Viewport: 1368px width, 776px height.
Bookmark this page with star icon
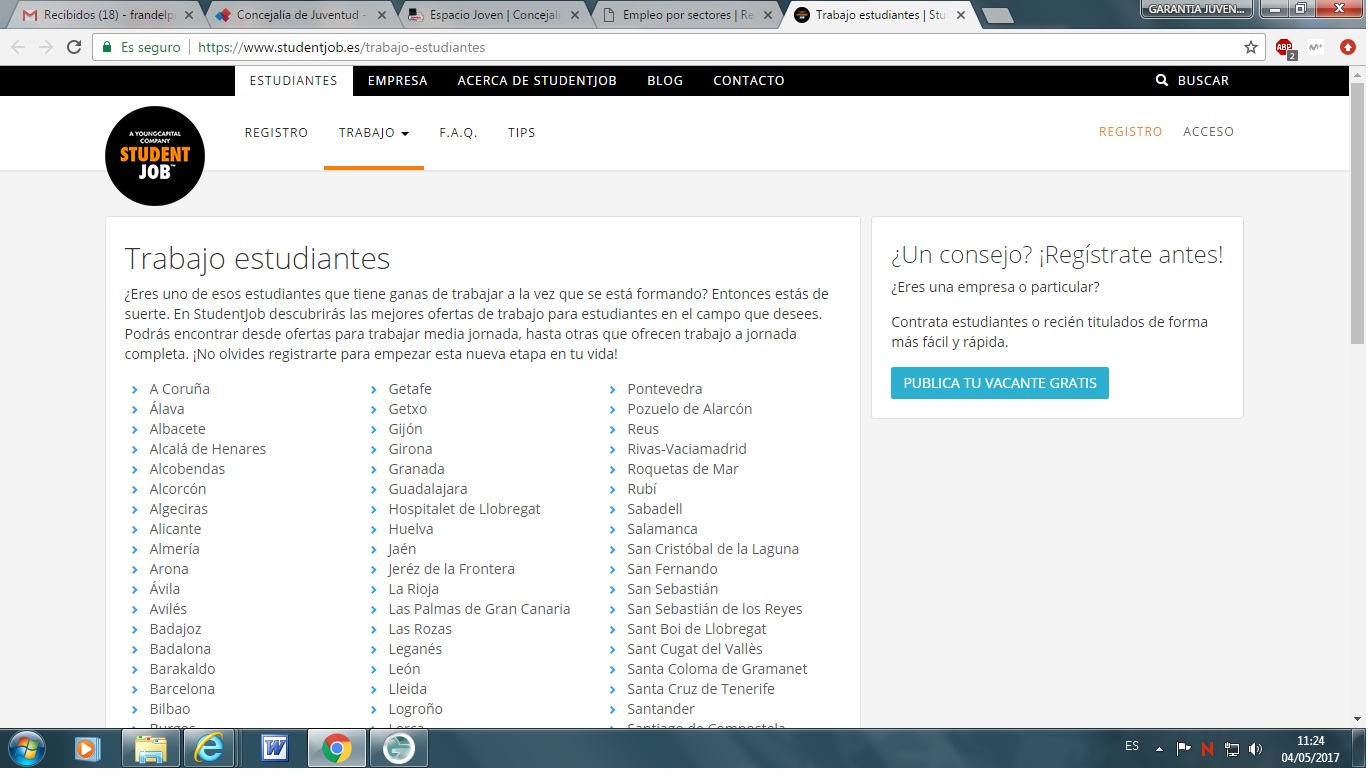[1250, 47]
